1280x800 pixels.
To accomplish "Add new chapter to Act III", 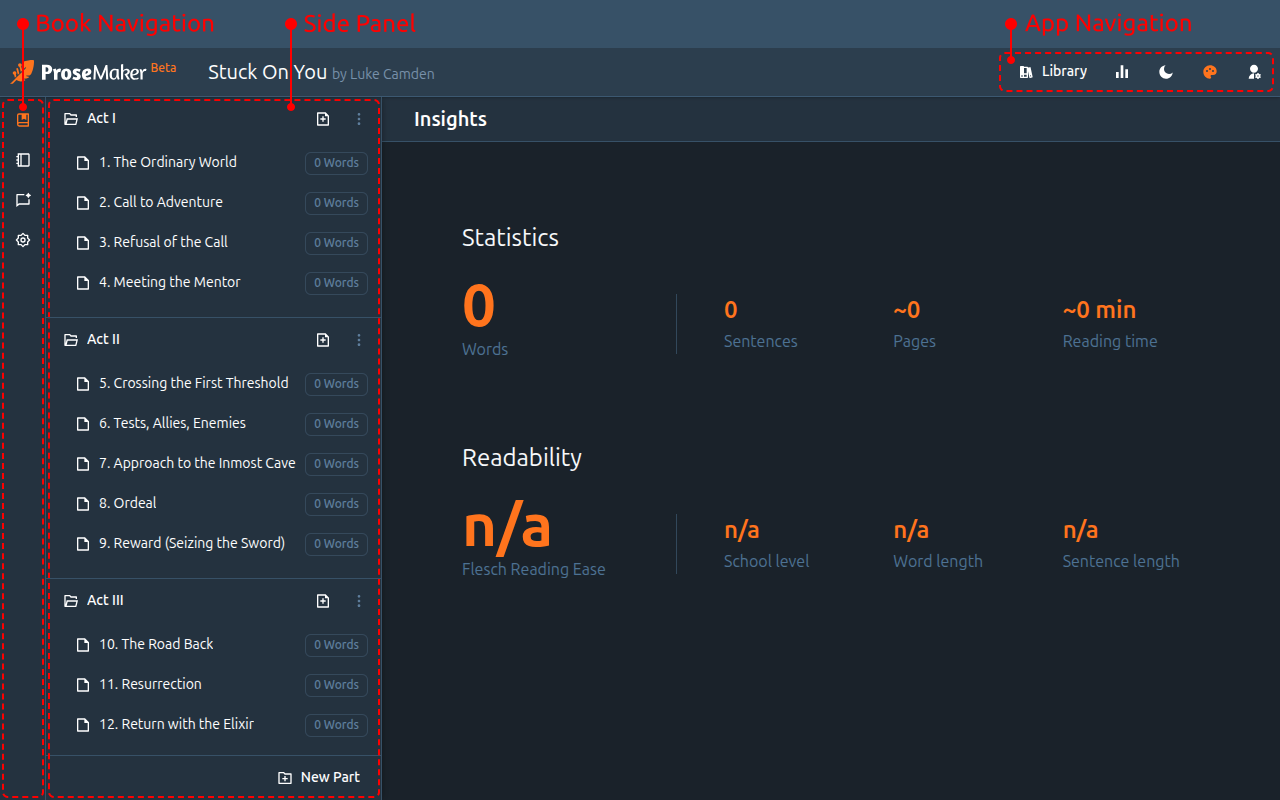I will pos(323,601).
